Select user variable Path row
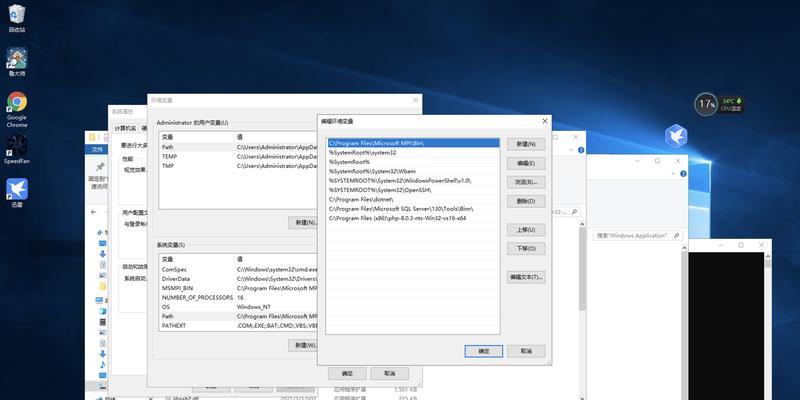 (238, 147)
